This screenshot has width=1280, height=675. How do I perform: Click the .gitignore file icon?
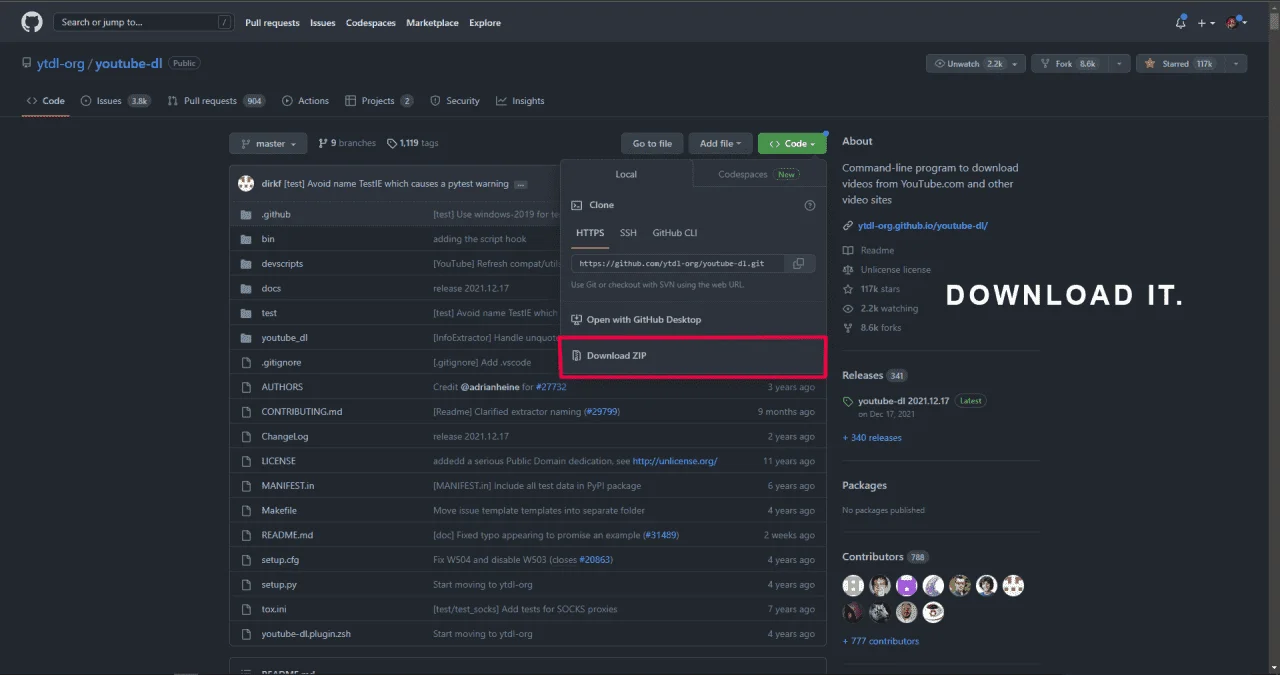coord(245,362)
